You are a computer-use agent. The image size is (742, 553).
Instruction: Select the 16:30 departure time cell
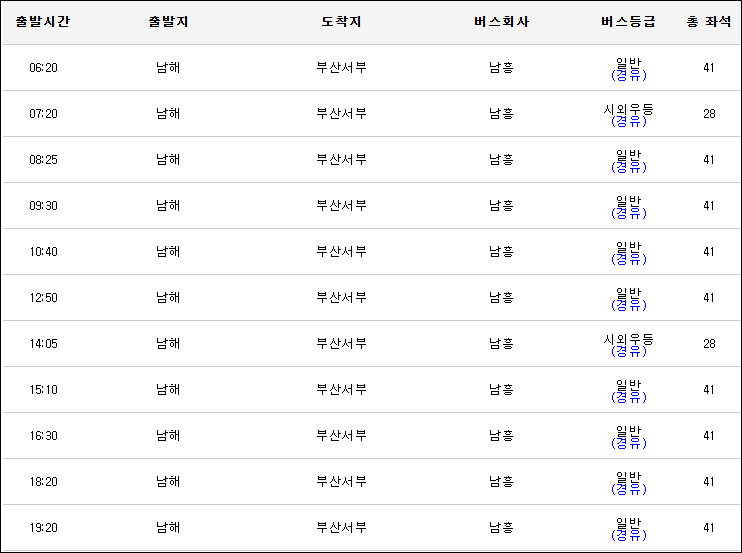pos(44,435)
